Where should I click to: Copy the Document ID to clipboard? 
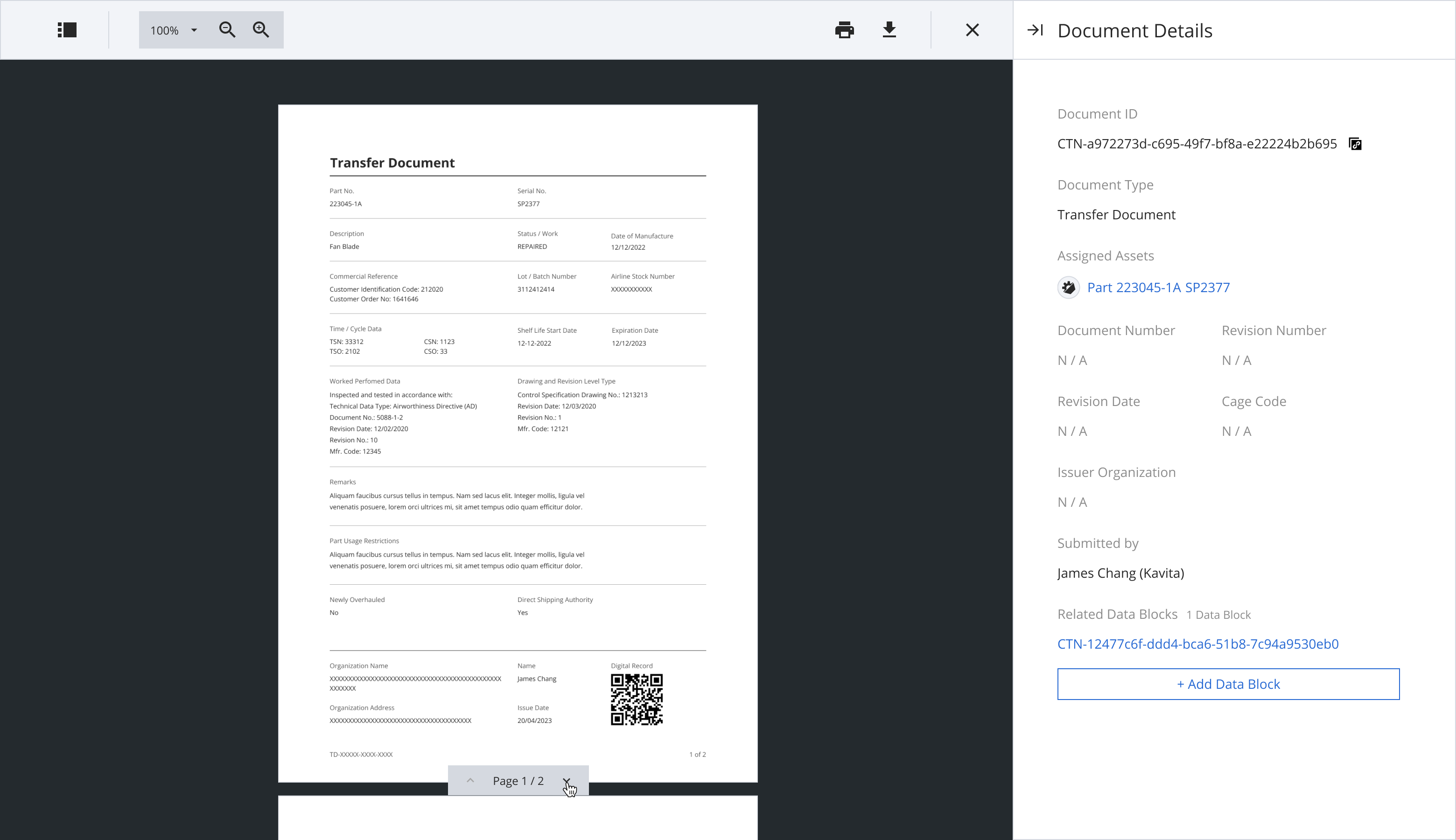point(1356,144)
